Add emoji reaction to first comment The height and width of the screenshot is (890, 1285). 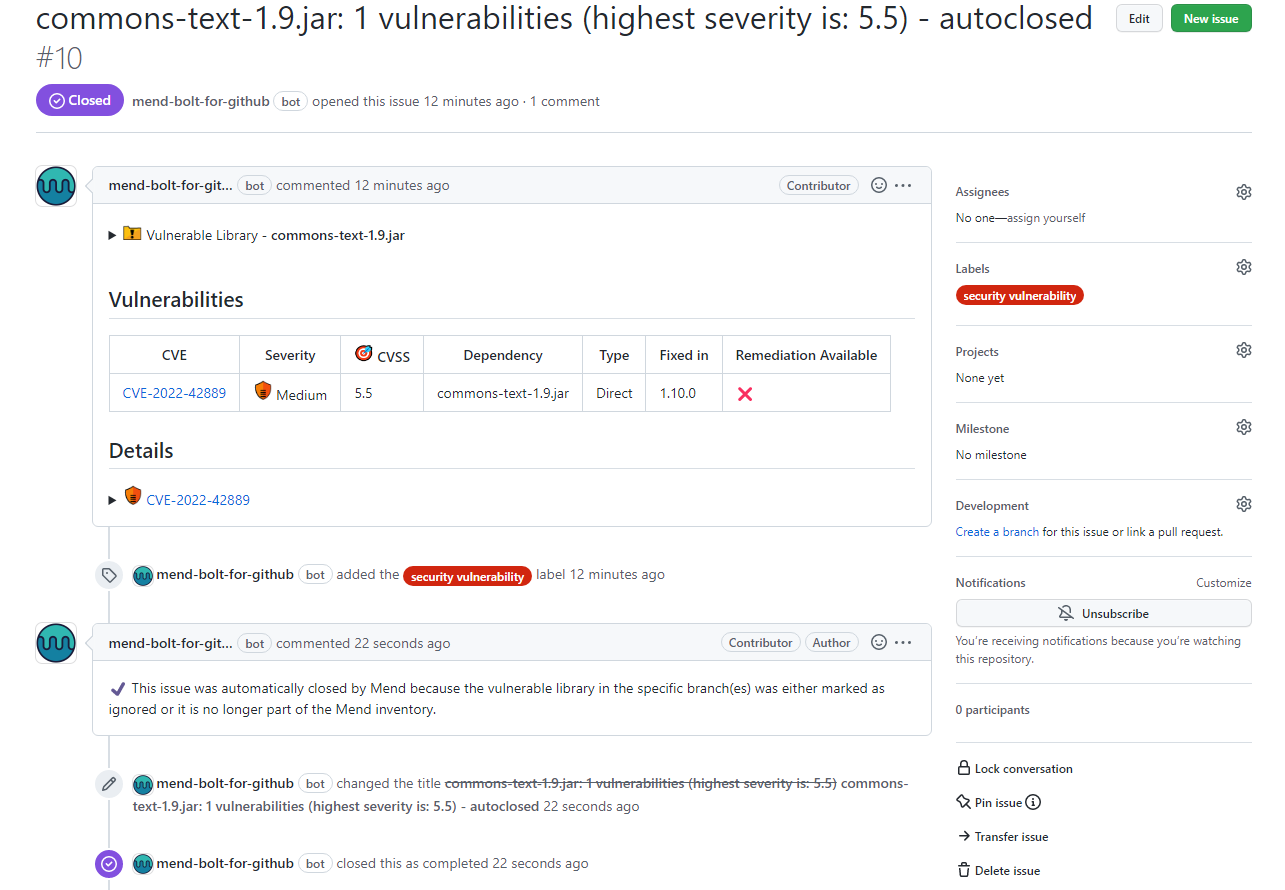point(879,185)
